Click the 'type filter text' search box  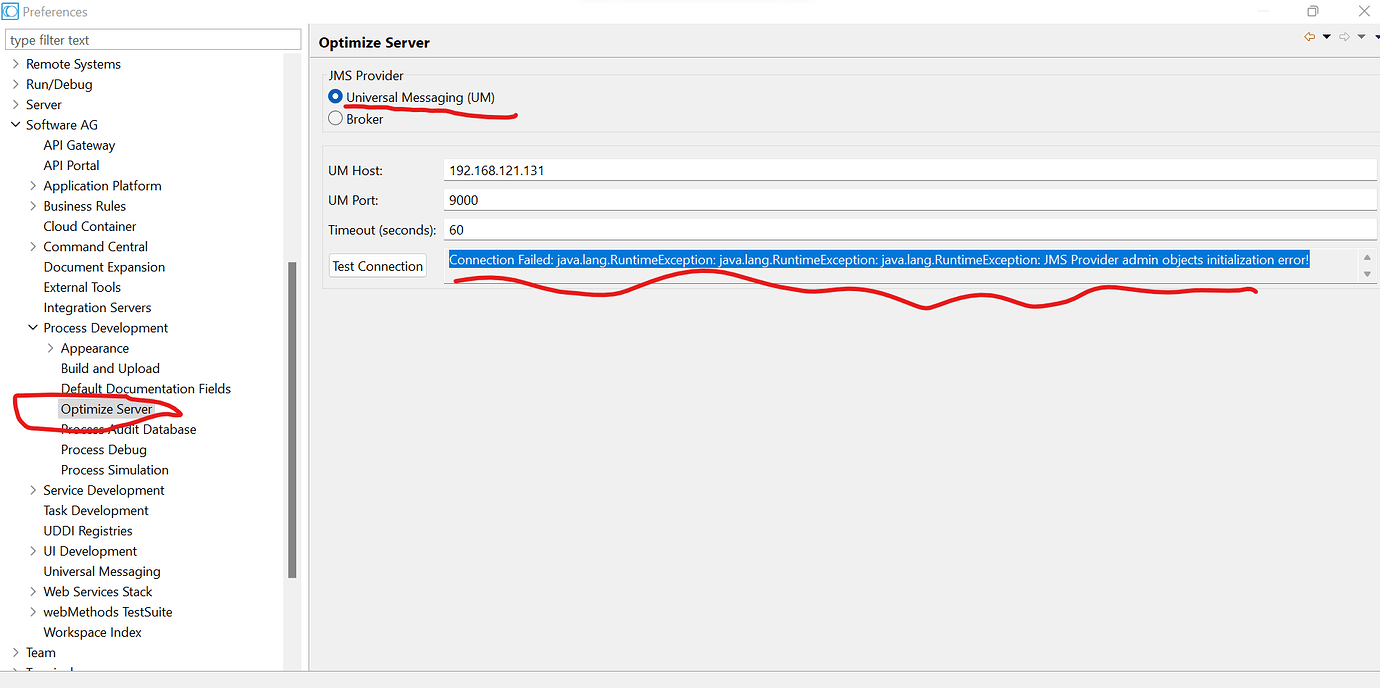pyautogui.click(x=153, y=40)
